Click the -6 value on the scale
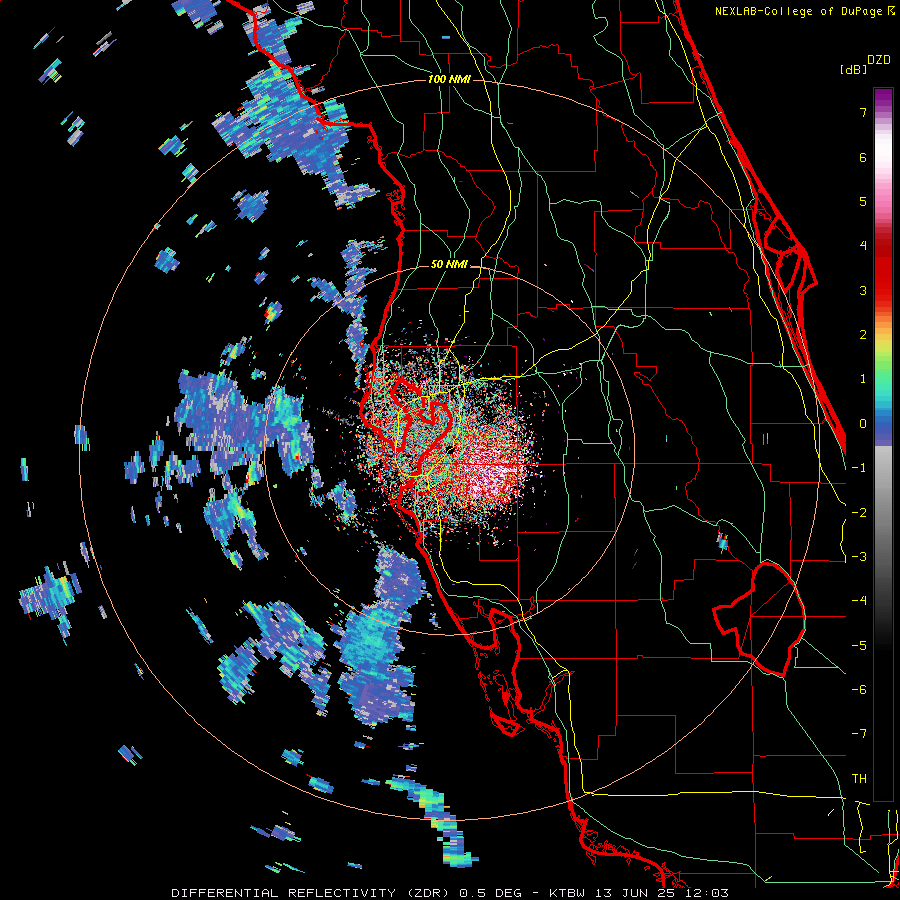Screen dimensions: 900x900 point(859,690)
